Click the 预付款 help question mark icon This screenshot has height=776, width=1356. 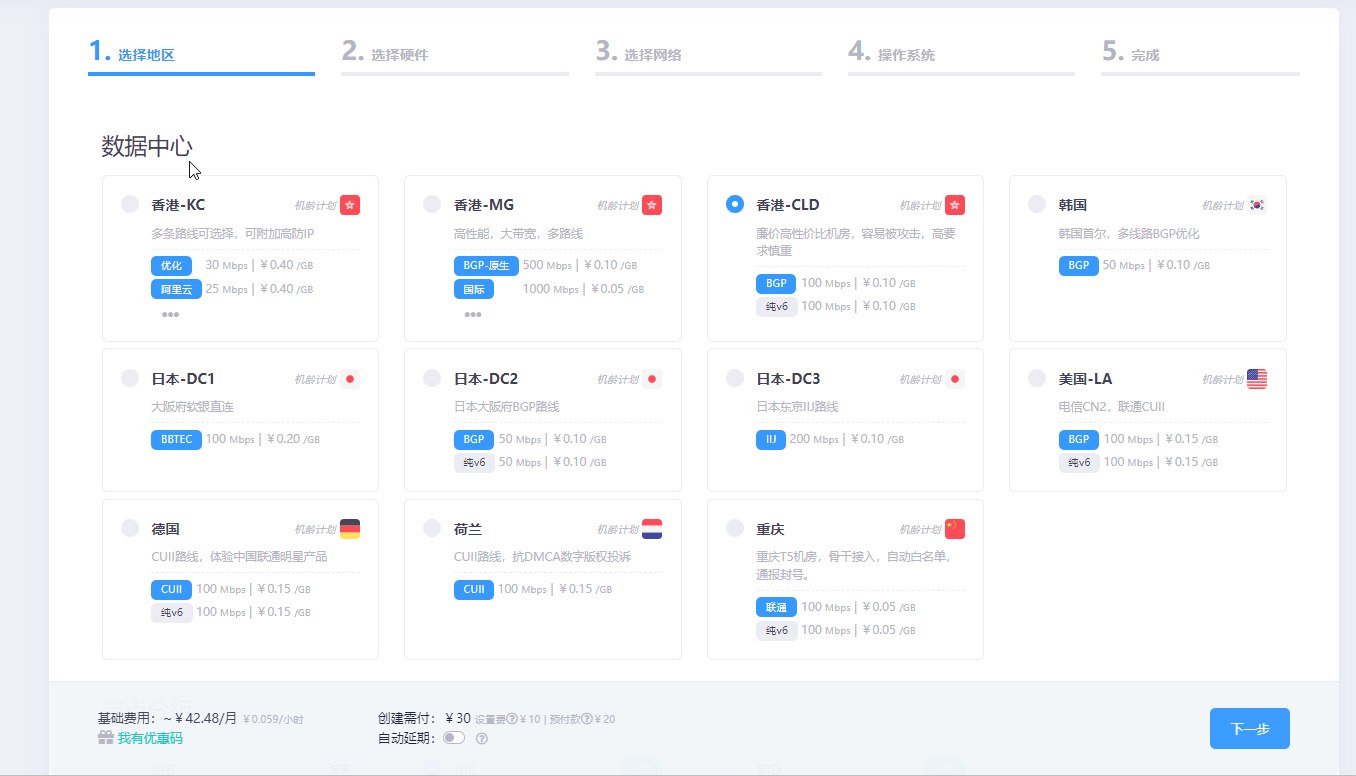tap(586, 719)
